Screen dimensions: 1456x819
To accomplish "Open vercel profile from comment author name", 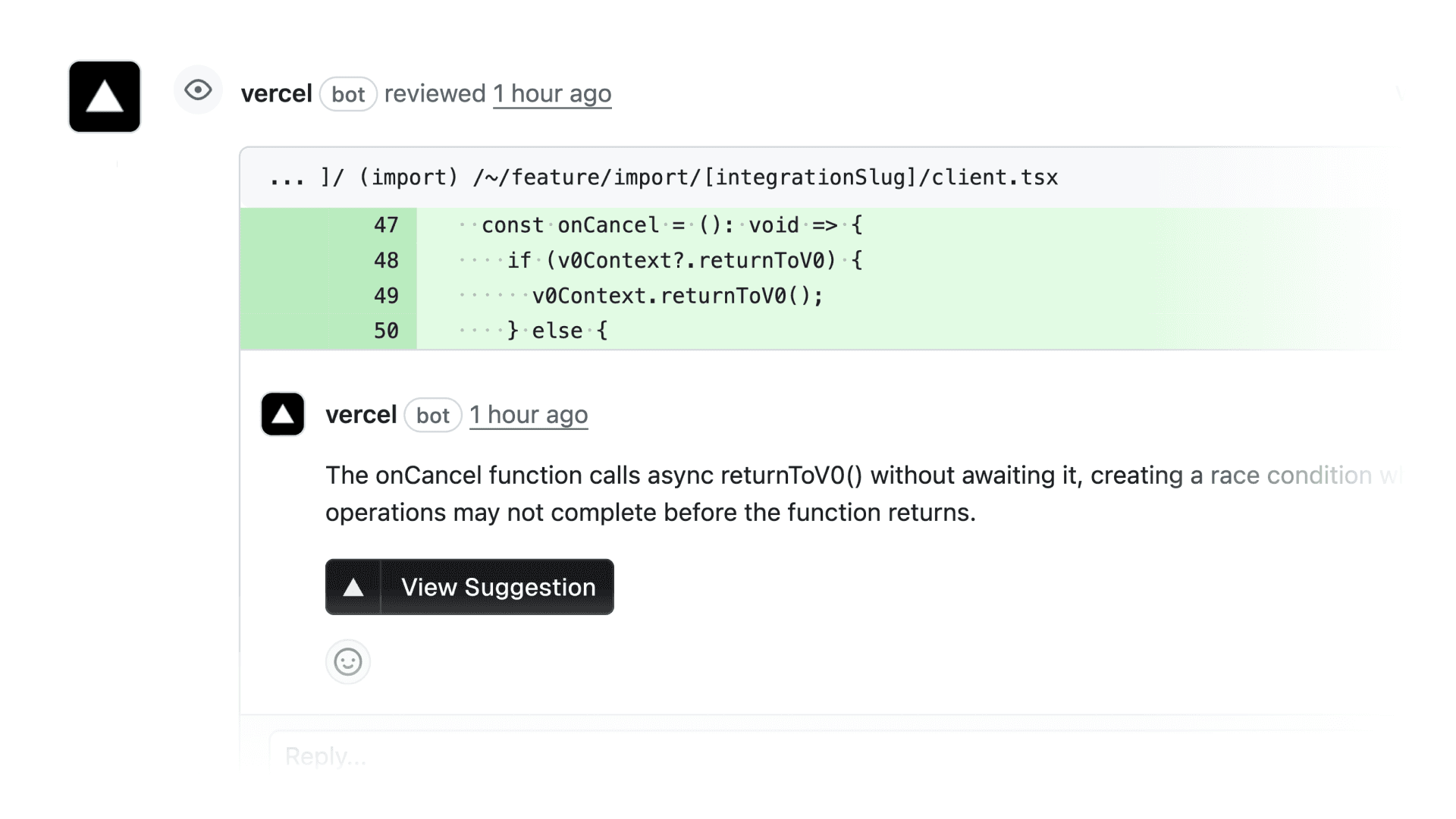I will click(x=361, y=415).
